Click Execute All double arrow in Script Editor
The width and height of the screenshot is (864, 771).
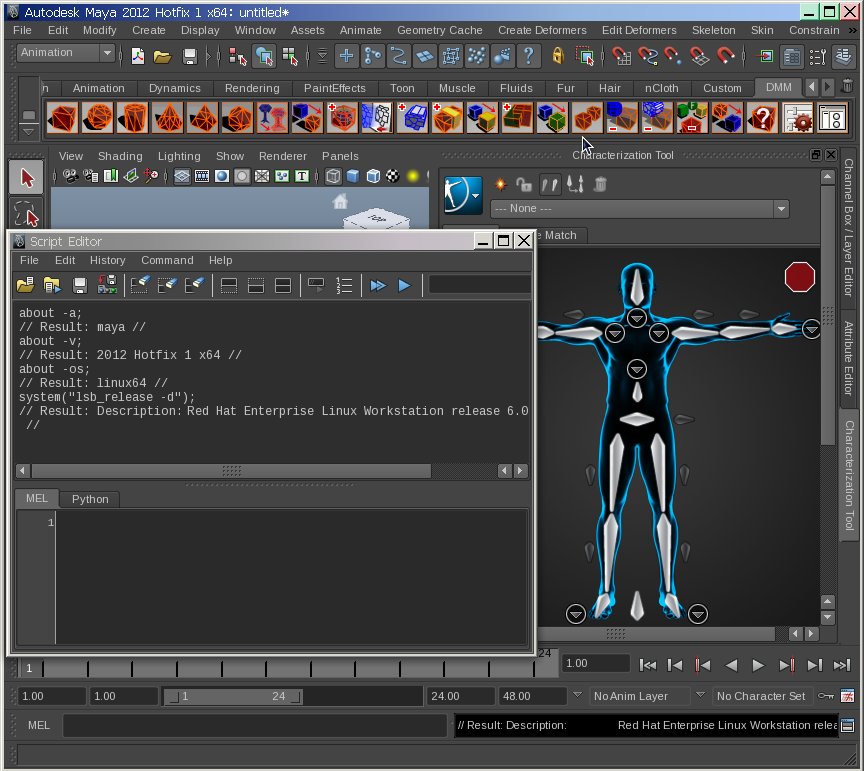tap(378, 285)
